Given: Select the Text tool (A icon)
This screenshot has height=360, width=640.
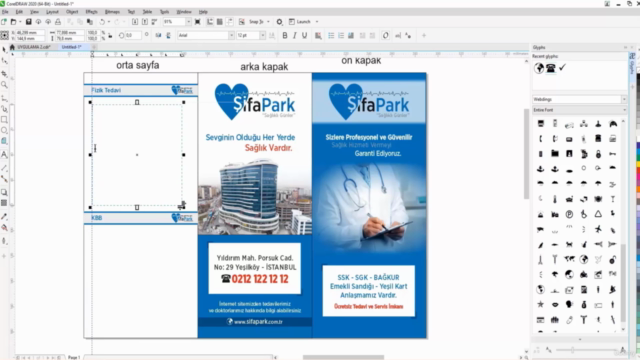Looking at the screenshot, I should point(4,155).
